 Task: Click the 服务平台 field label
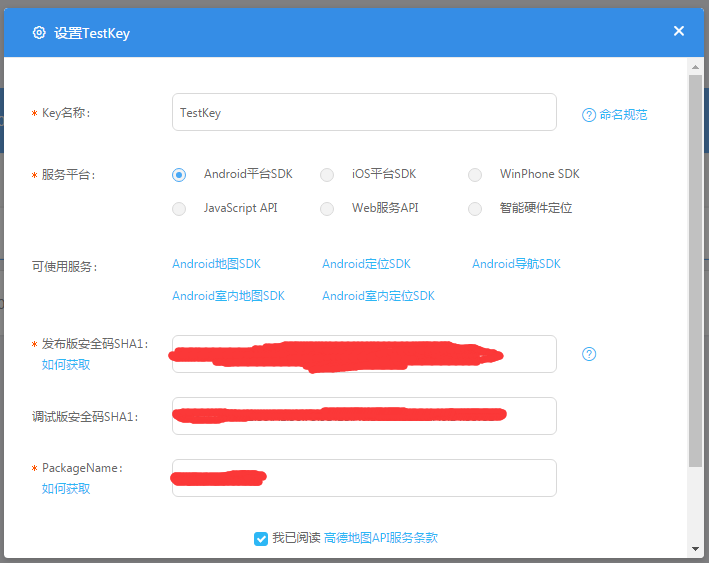[68, 175]
